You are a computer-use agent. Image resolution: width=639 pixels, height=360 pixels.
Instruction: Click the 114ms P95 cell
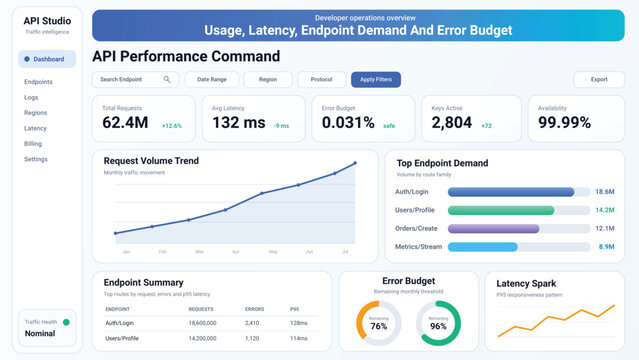(x=299, y=338)
